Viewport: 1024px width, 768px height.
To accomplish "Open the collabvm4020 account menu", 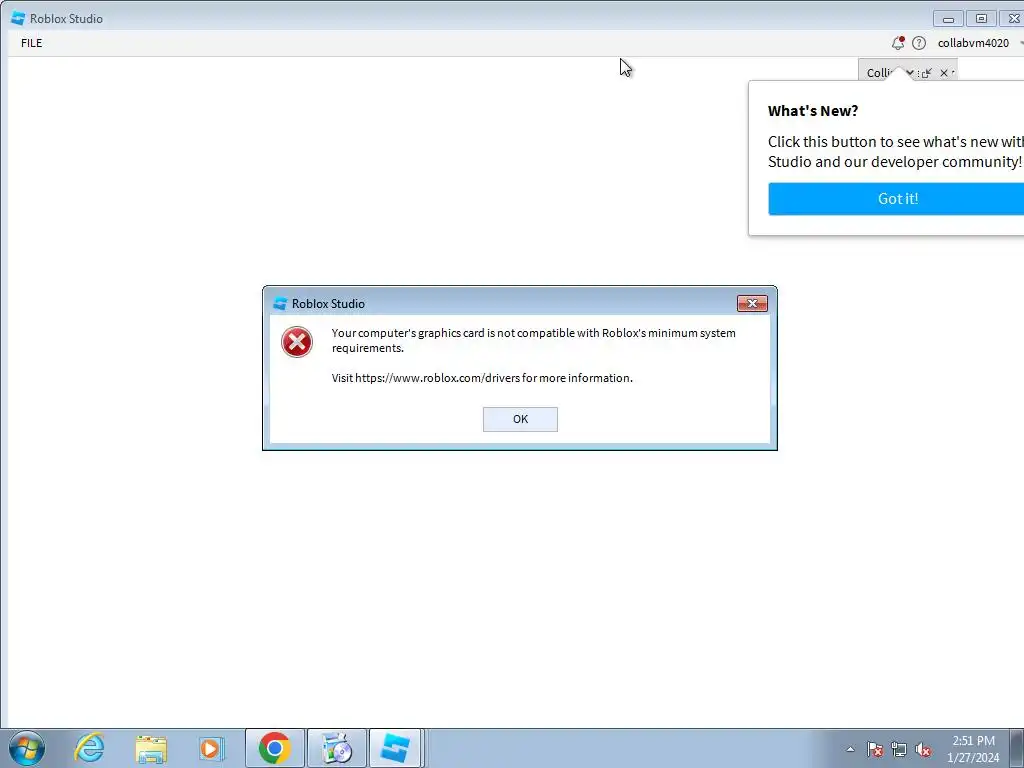I will click(x=973, y=43).
